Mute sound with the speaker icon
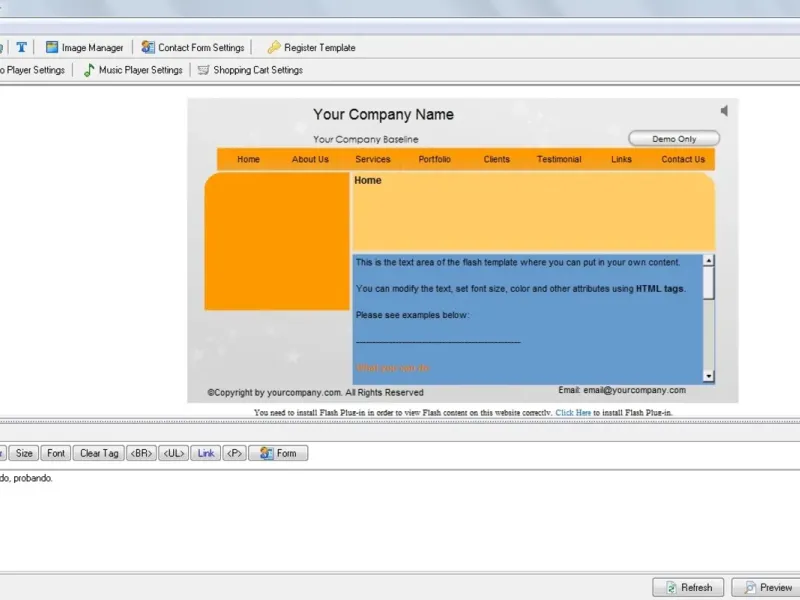The width and height of the screenshot is (800, 600). point(724,111)
